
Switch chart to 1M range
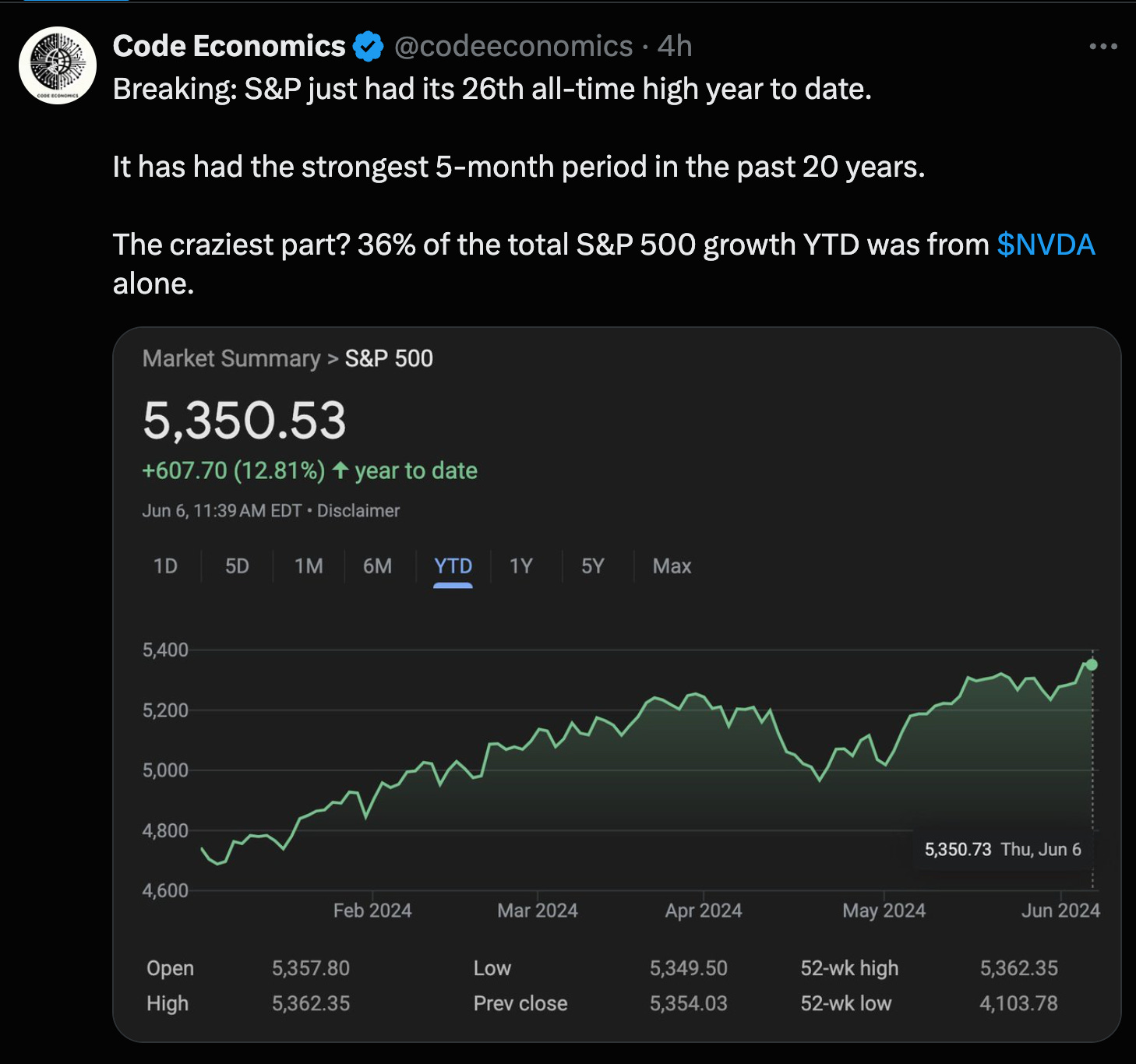(309, 566)
